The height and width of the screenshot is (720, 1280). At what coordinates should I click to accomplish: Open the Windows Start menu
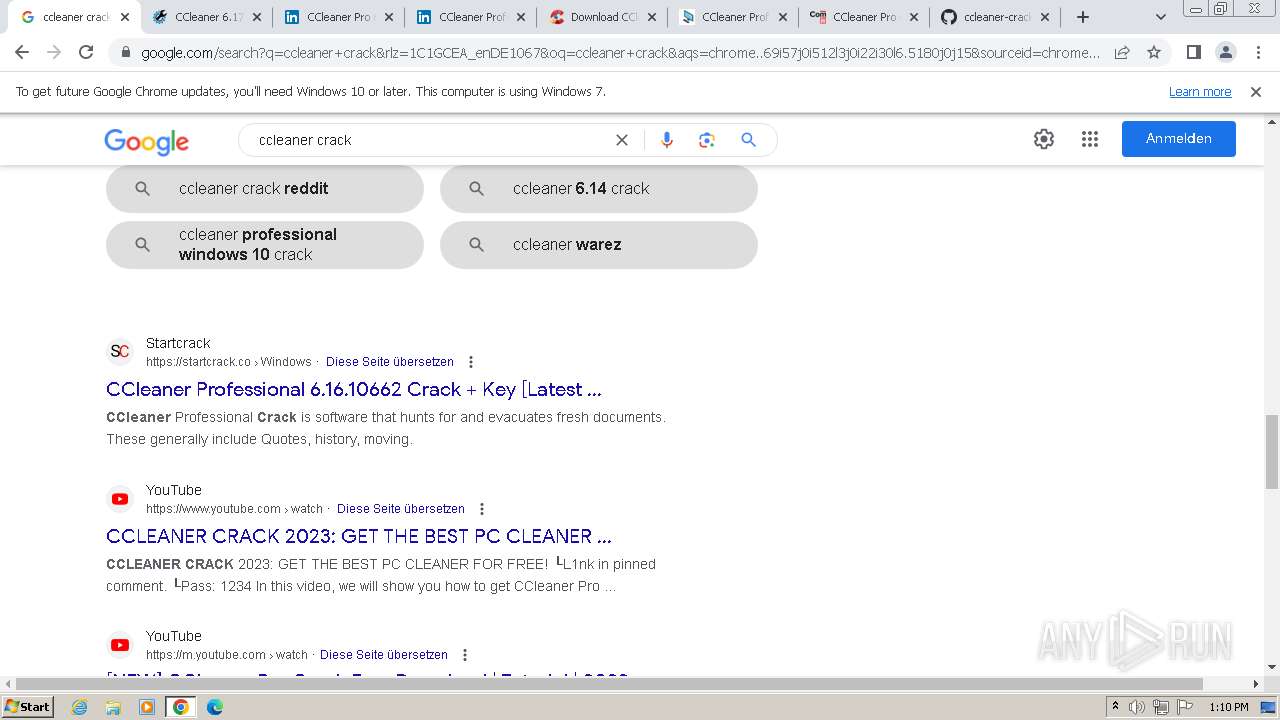point(27,707)
